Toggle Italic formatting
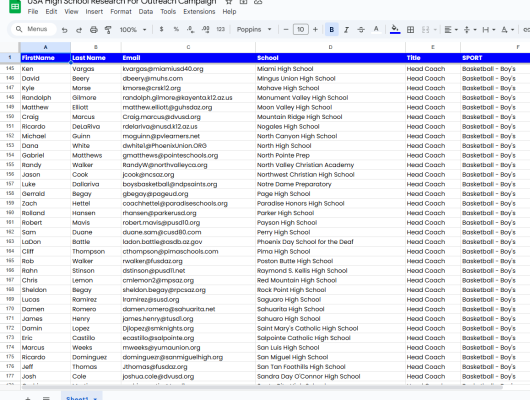 [346, 30]
